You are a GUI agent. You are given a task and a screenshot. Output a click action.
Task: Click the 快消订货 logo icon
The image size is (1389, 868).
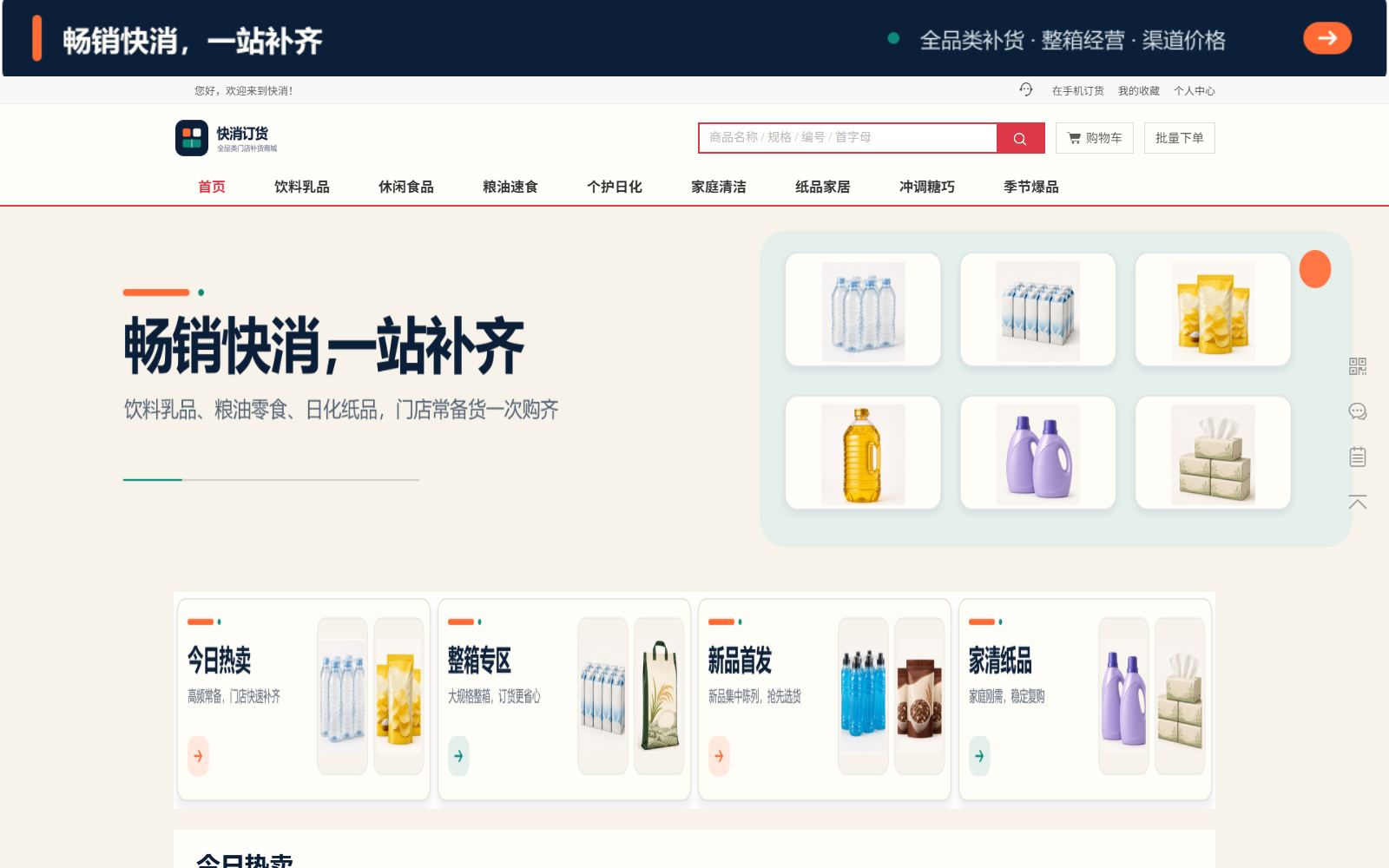click(192, 138)
